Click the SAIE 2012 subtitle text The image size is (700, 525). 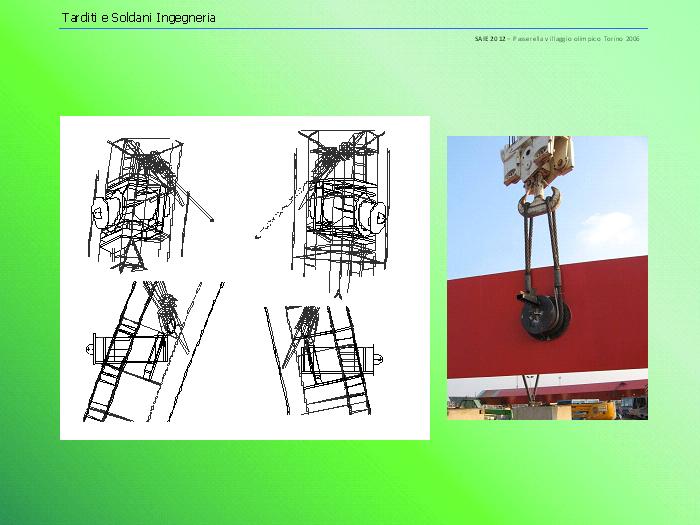pos(490,39)
